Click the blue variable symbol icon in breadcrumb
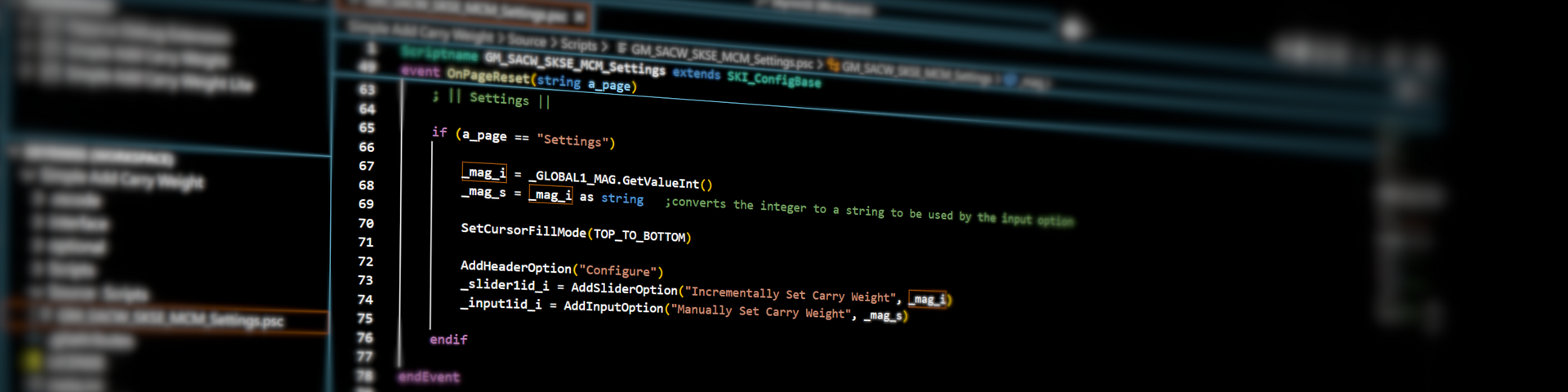This screenshot has width=1568, height=392. point(1010,79)
